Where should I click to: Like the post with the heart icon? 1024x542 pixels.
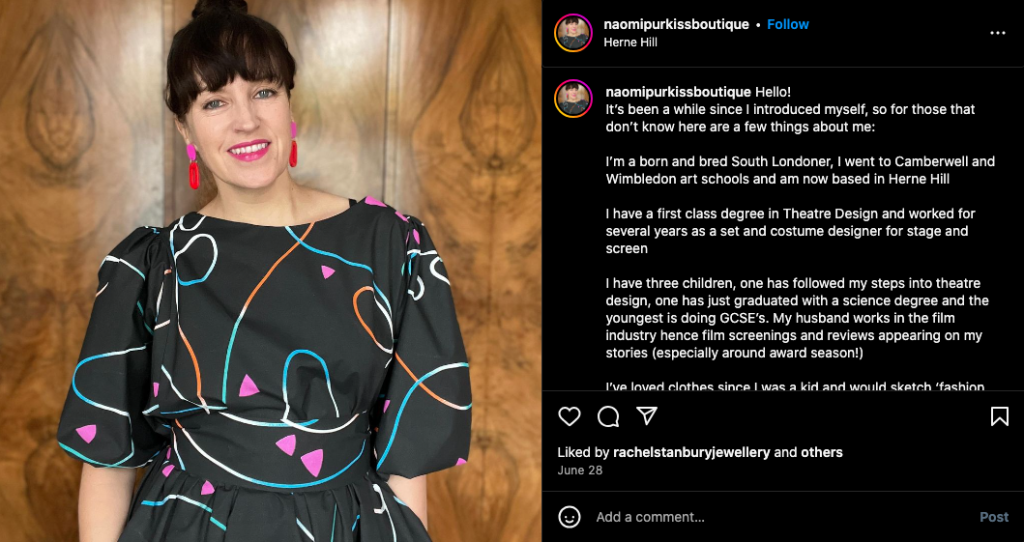[x=569, y=417]
